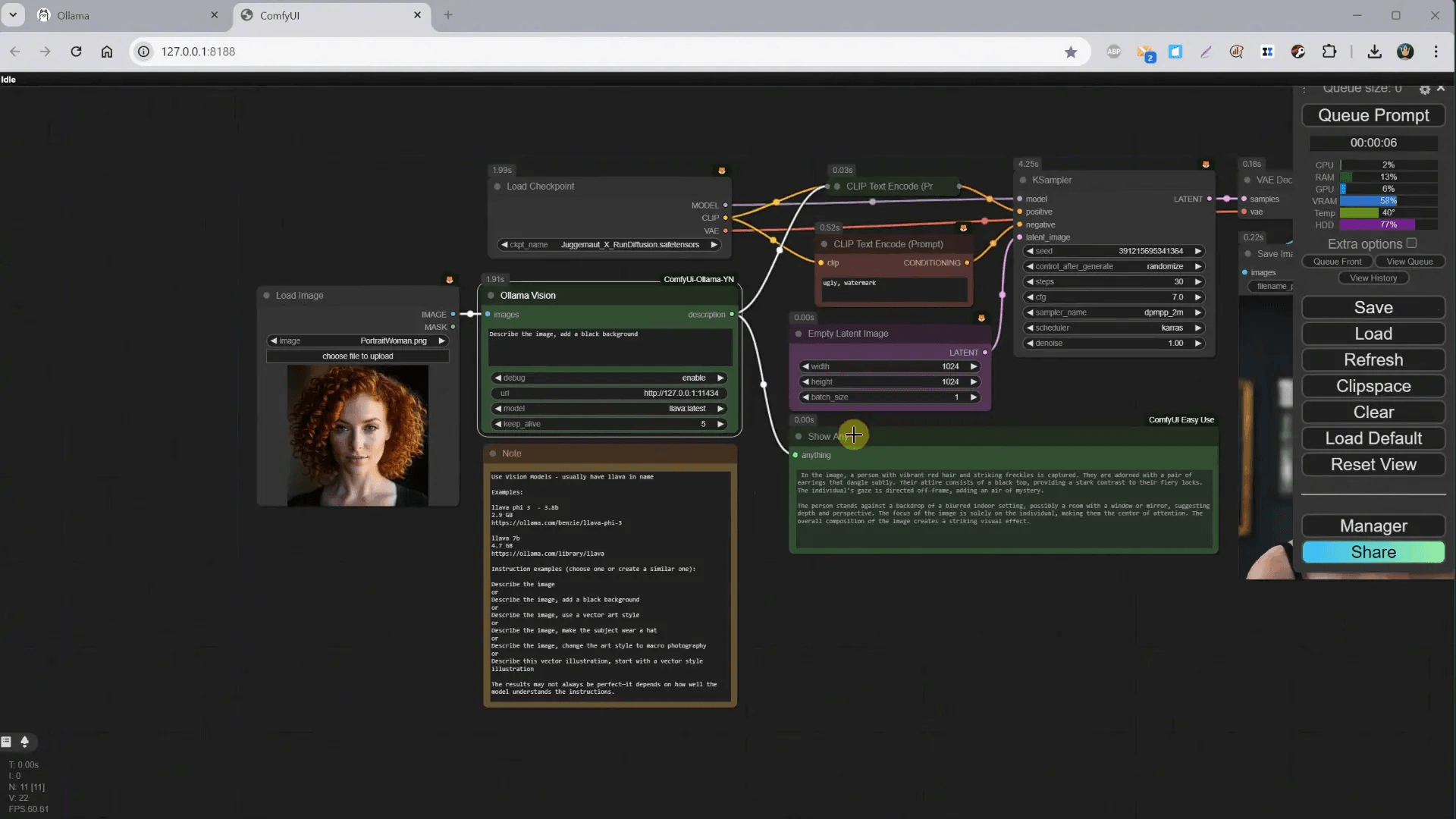Bookmark page with the star icon
Viewport: 1456px width, 819px height.
pos(1071,52)
